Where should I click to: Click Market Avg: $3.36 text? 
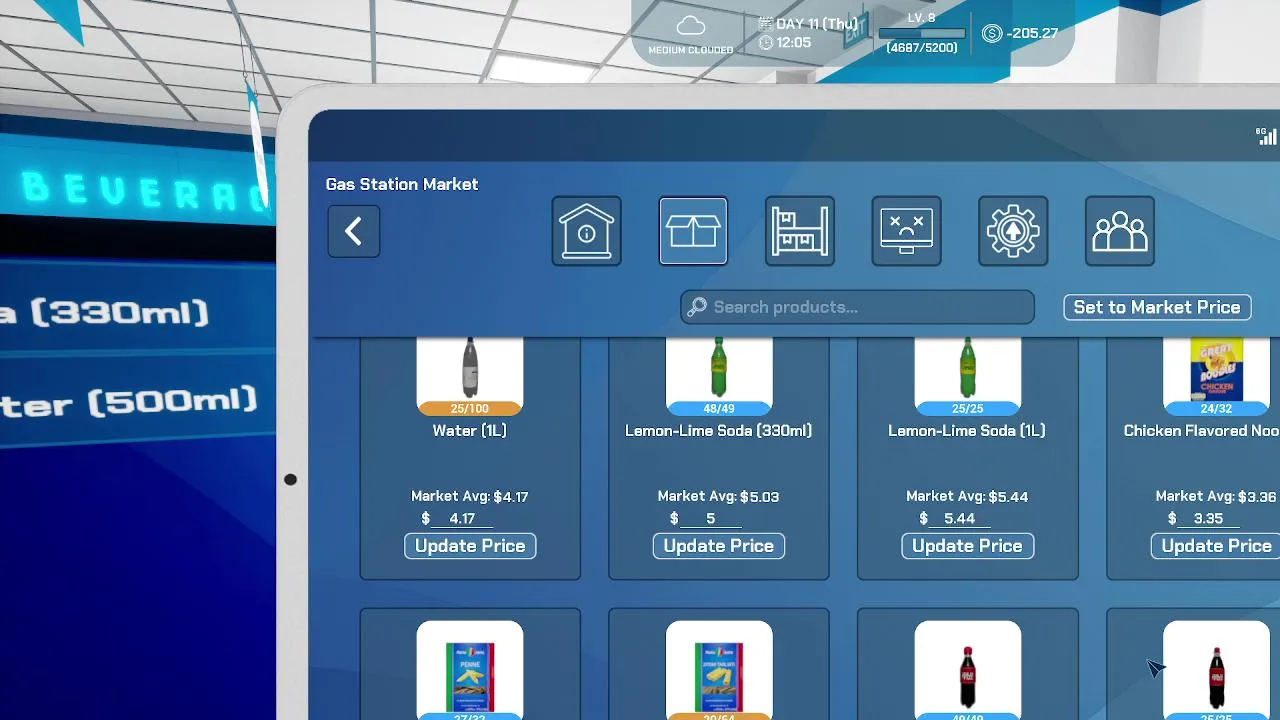1216,496
